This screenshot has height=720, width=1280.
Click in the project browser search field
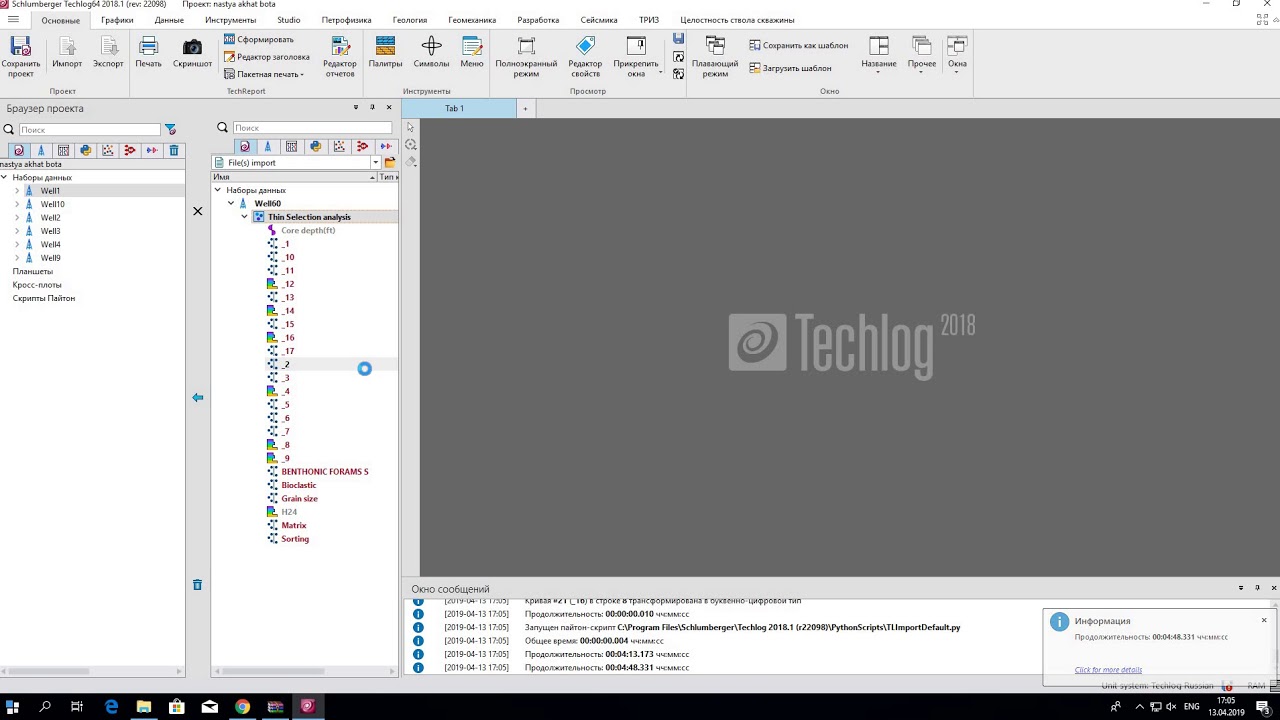[89, 129]
